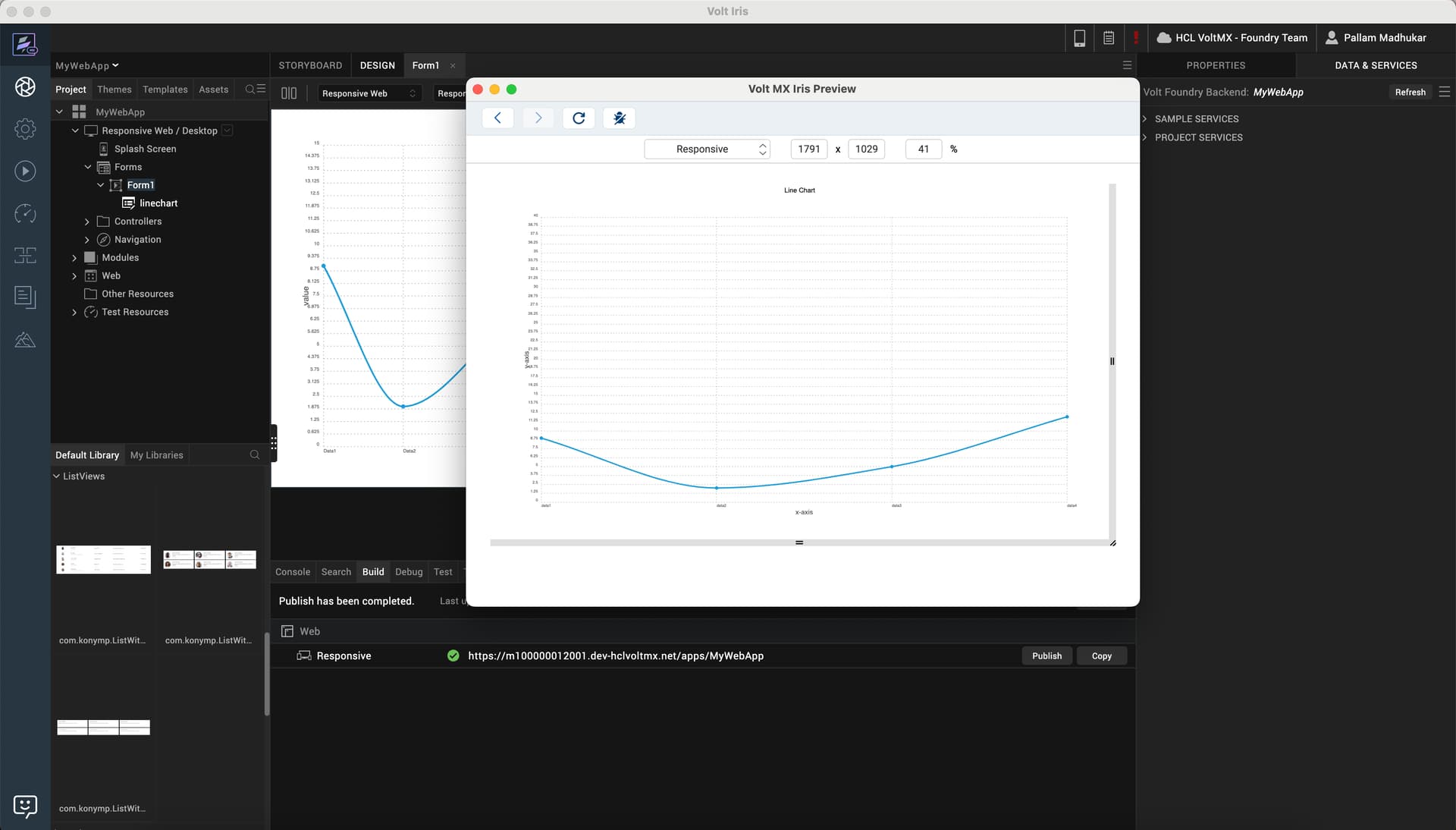Go forward in Iris Preview window

click(538, 118)
